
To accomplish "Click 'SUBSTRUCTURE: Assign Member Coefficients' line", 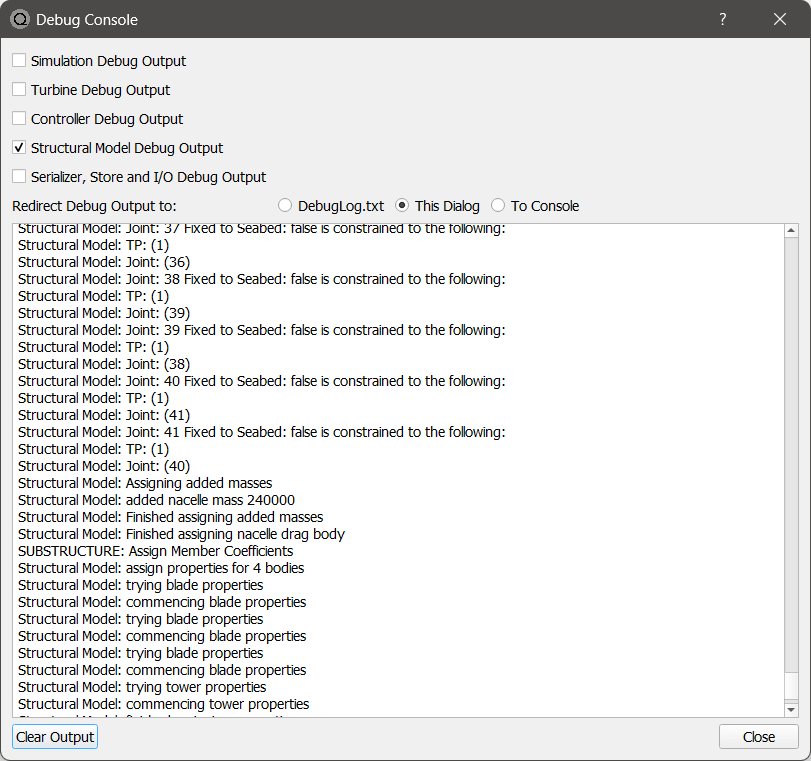I will pyautogui.click(x=156, y=551).
